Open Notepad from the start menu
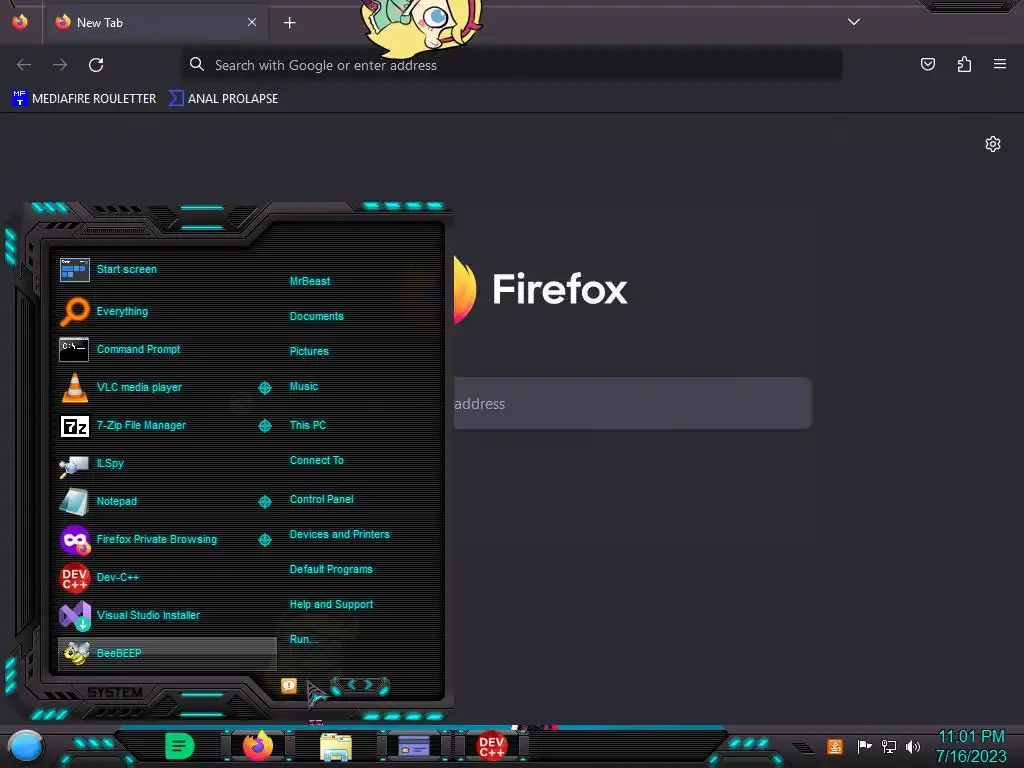1024x768 pixels. [157, 501]
